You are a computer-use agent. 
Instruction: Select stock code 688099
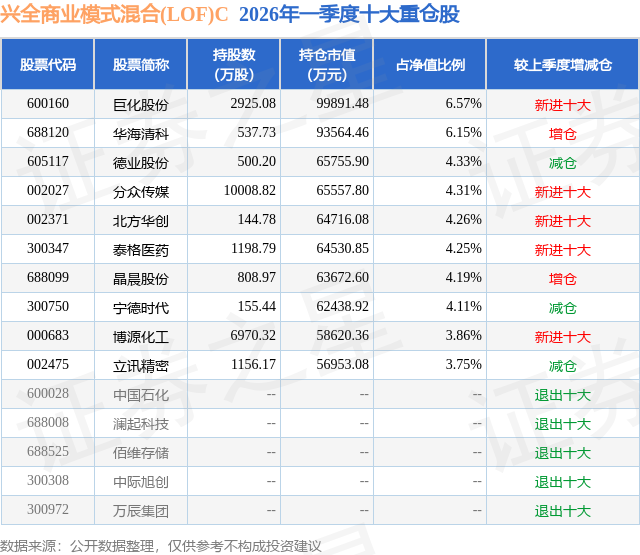48,278
